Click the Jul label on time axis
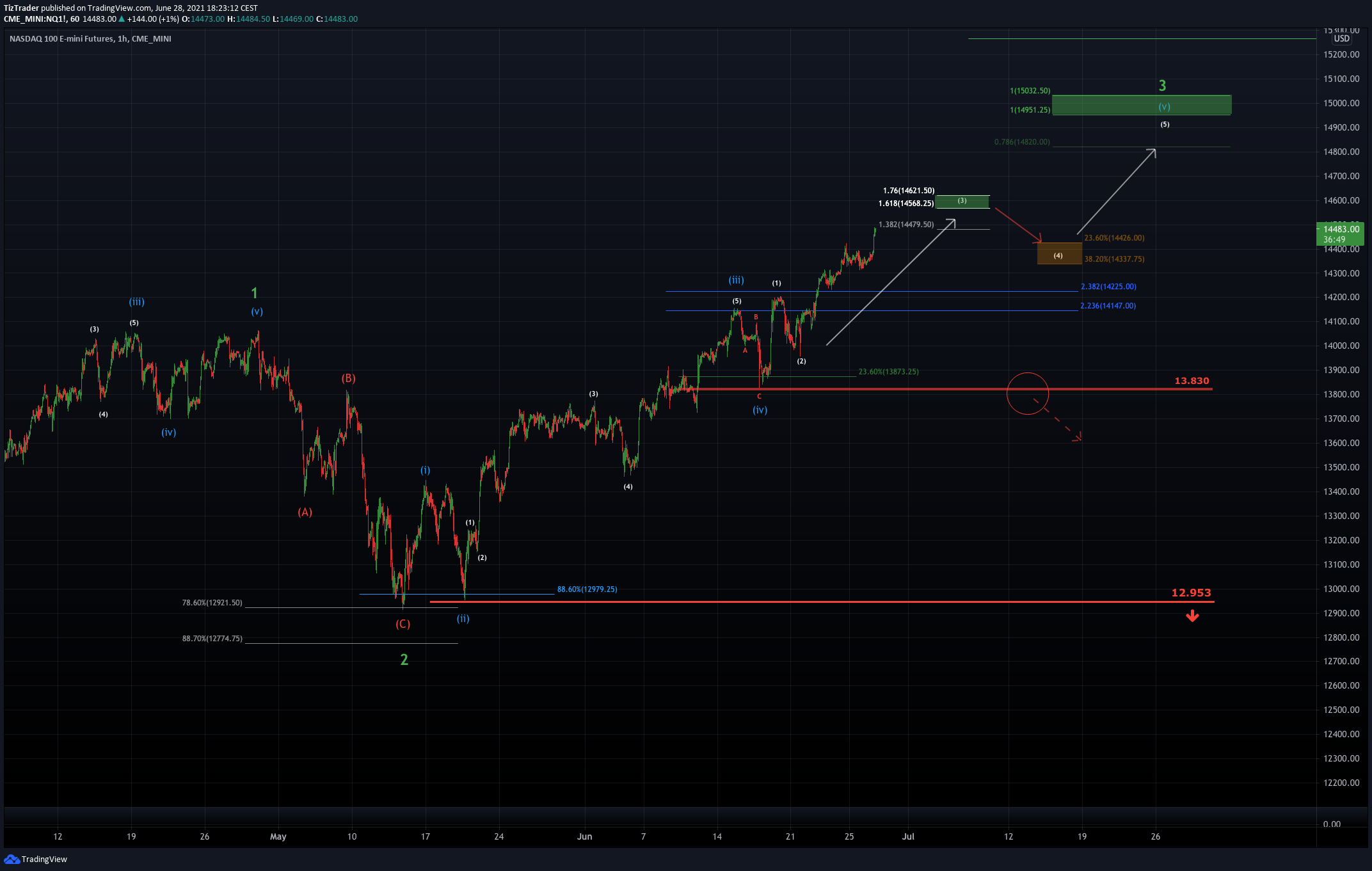This screenshot has width=1372, height=871. [907, 836]
